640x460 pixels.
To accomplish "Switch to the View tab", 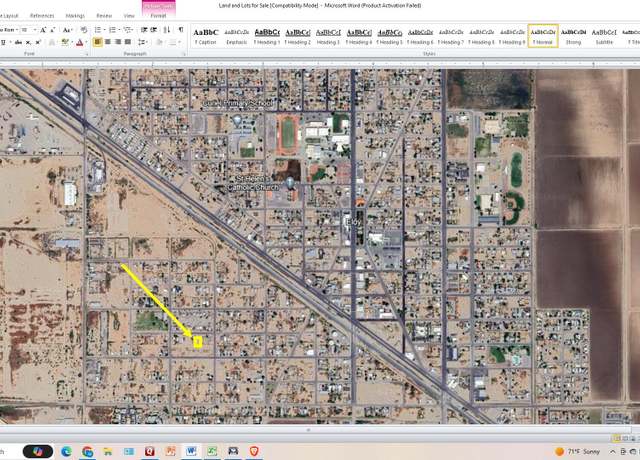I will click(129, 16).
